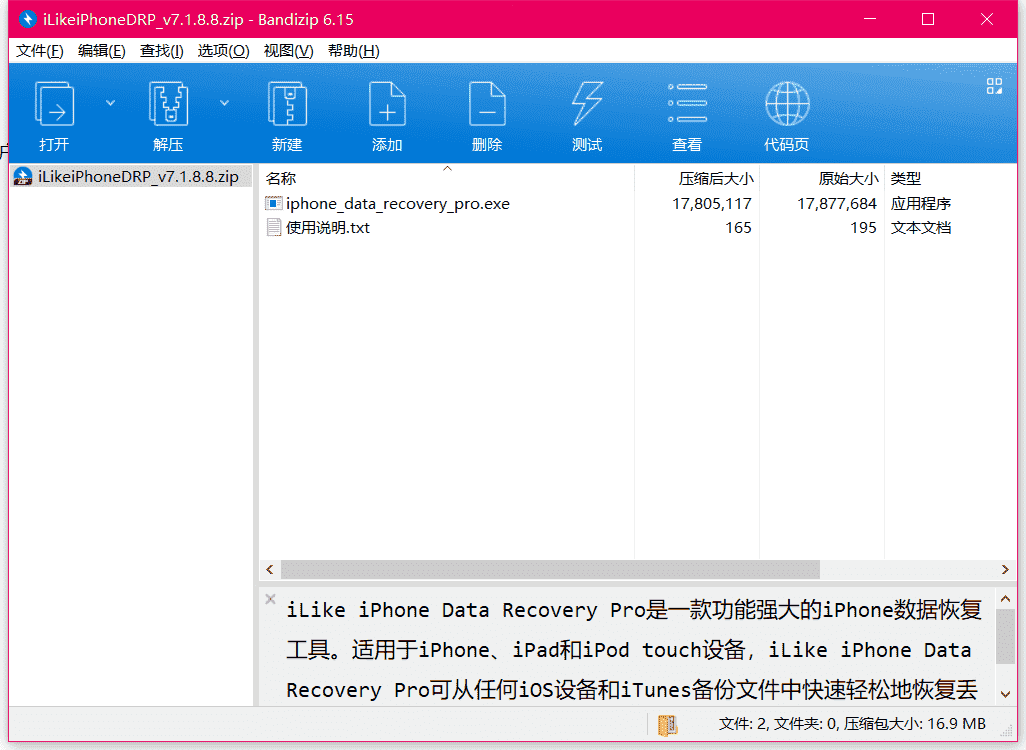Click the archive comment description text
Image resolution: width=1026 pixels, height=750 pixels.
click(x=633, y=649)
